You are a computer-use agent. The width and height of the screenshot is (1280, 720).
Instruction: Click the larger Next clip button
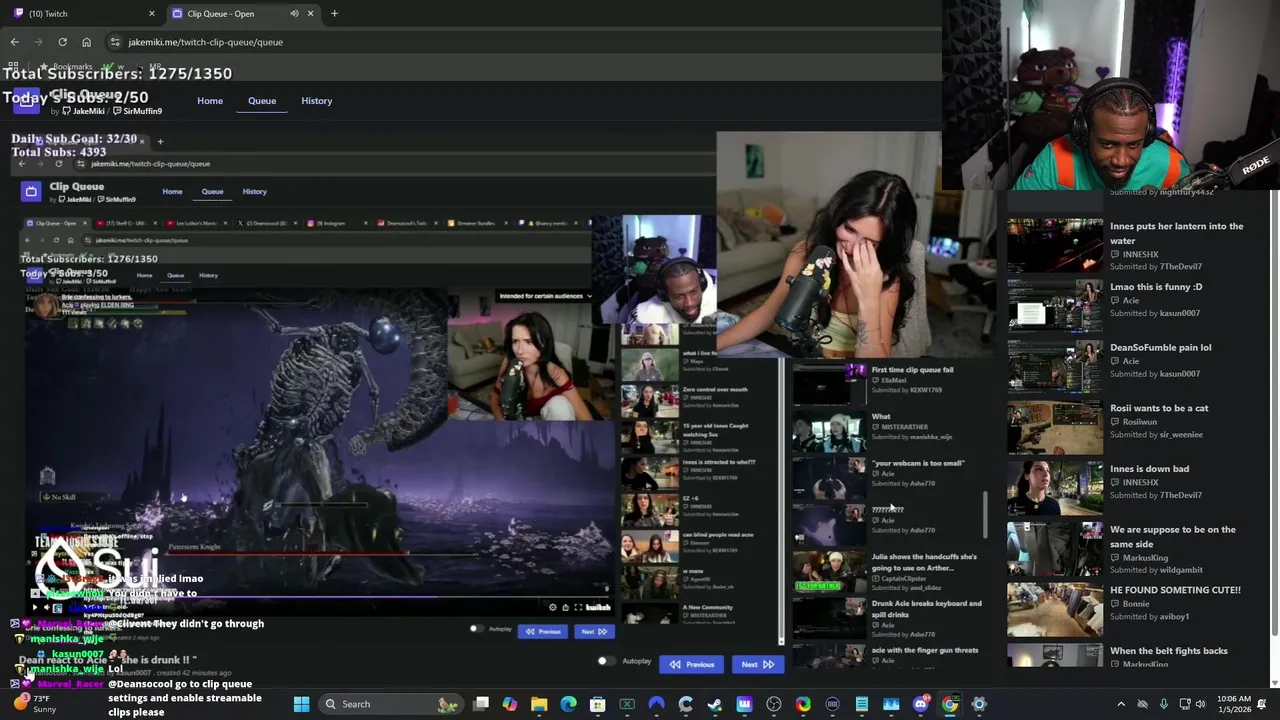point(756,664)
